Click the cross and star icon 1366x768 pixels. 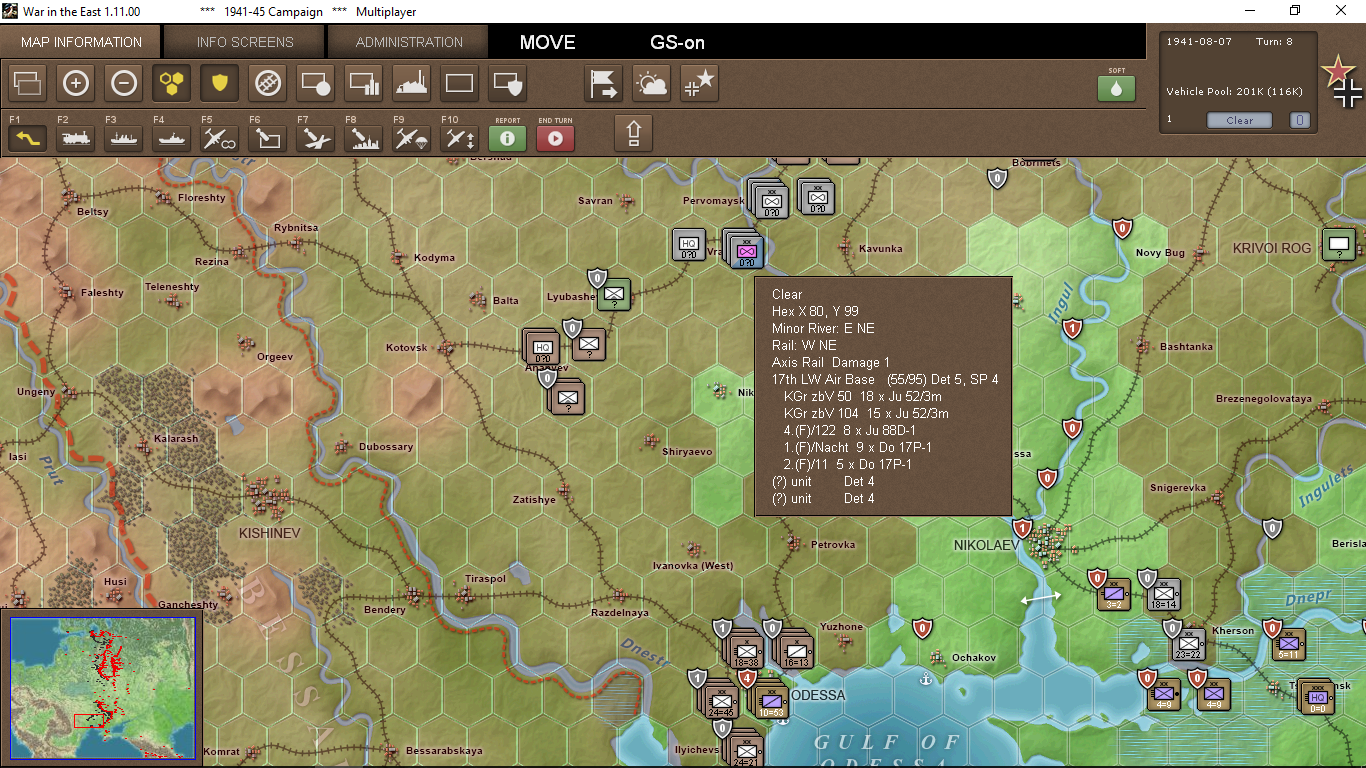pyautogui.click(x=700, y=83)
